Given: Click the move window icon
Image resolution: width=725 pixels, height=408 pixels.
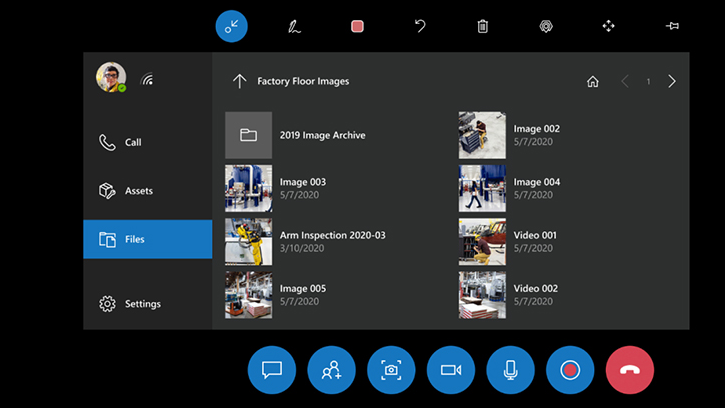Looking at the screenshot, I should pos(608,26).
